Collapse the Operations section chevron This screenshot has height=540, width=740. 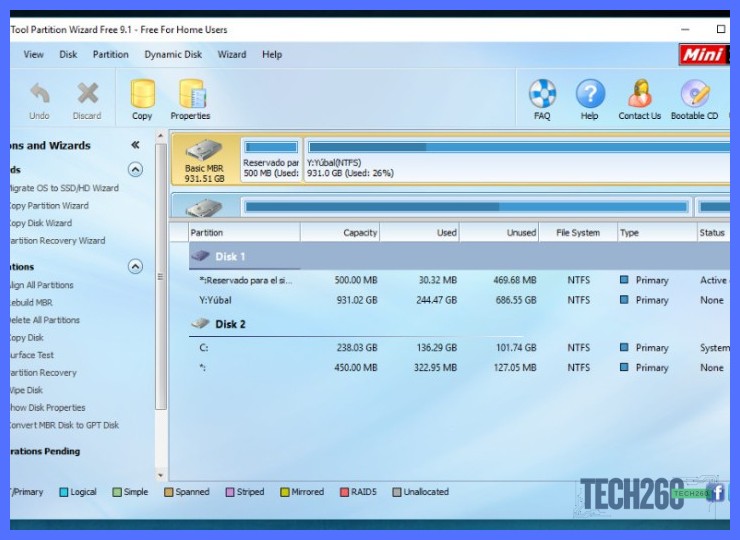[135, 267]
